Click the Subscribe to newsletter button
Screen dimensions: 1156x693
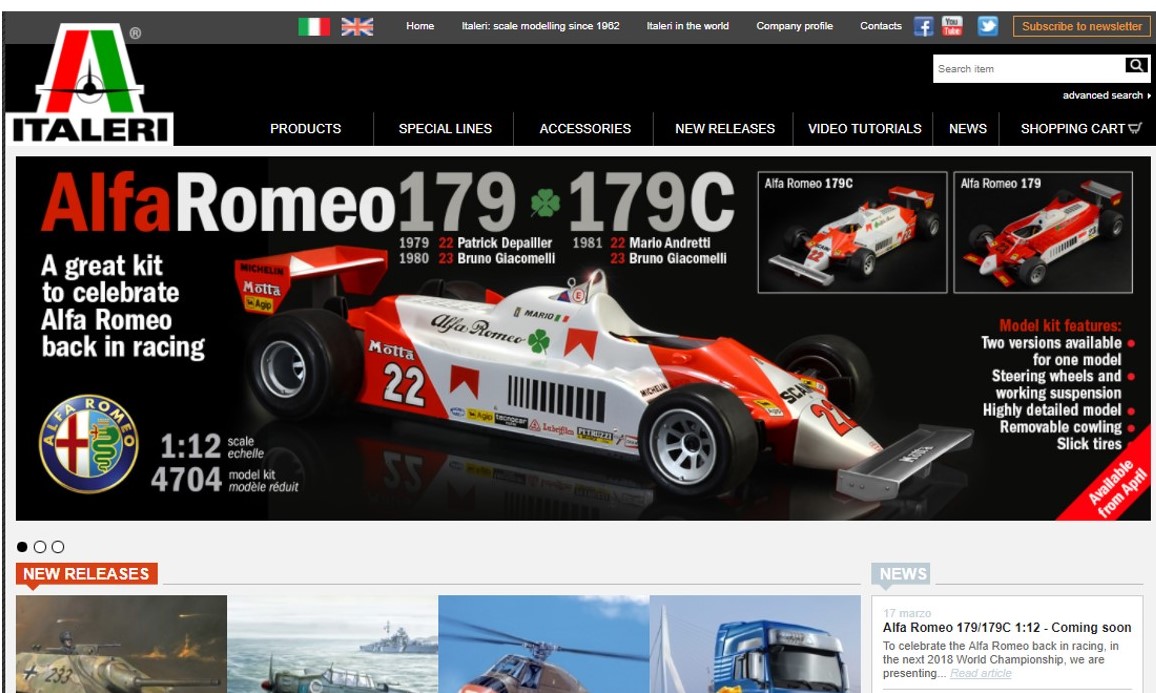1081,27
